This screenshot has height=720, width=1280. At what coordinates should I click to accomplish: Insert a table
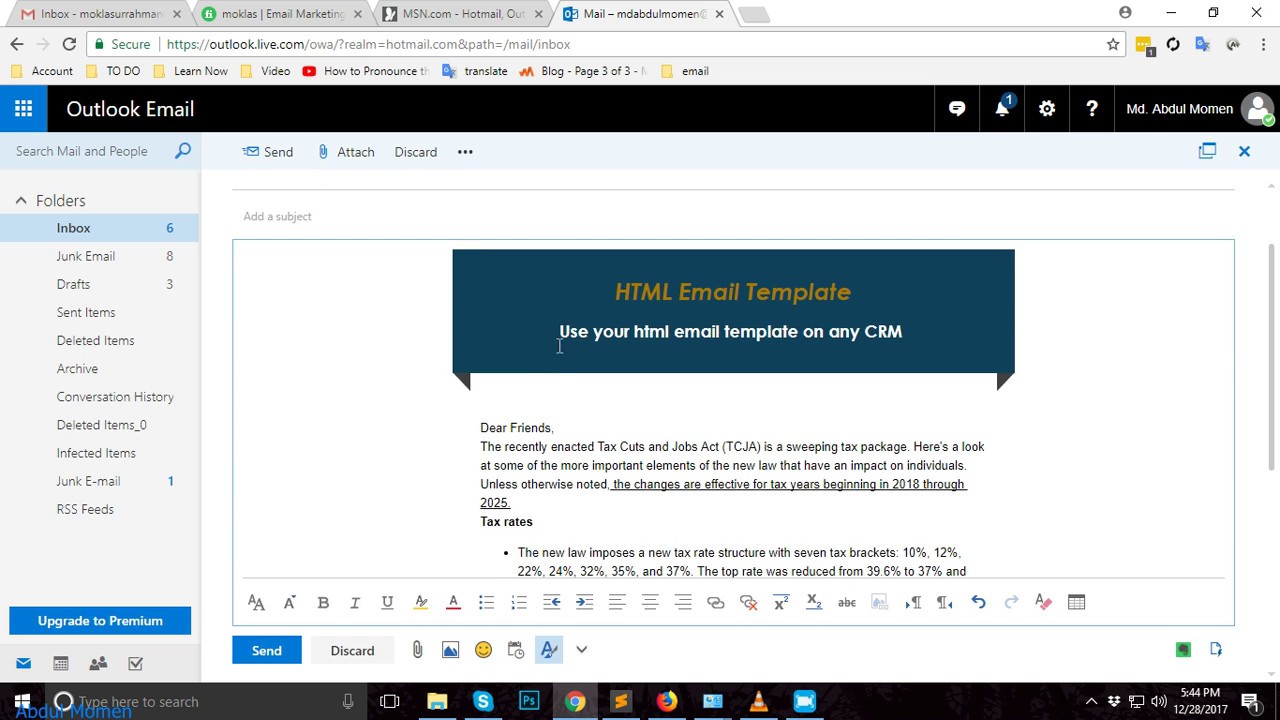pyautogui.click(x=1076, y=602)
